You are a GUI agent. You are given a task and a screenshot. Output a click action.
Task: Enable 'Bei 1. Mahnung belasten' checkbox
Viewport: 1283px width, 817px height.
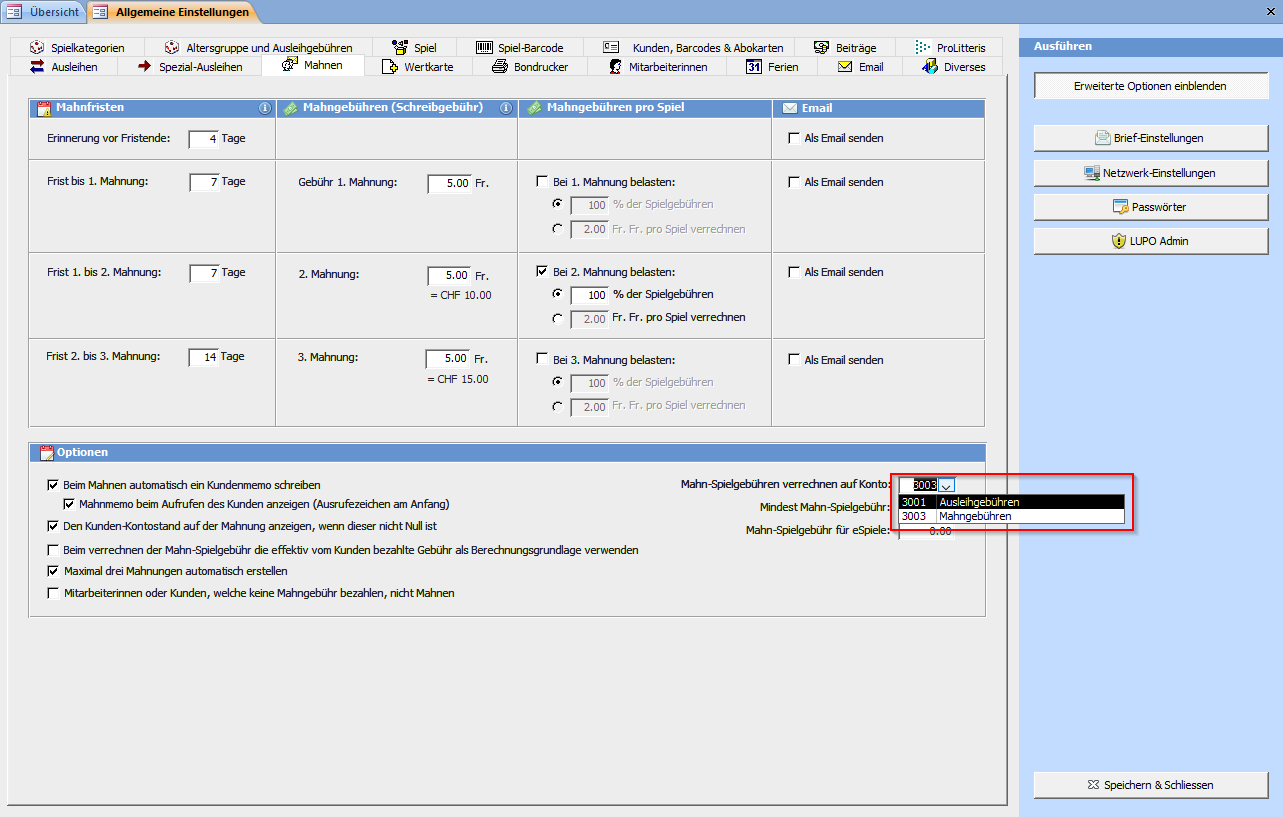point(543,182)
